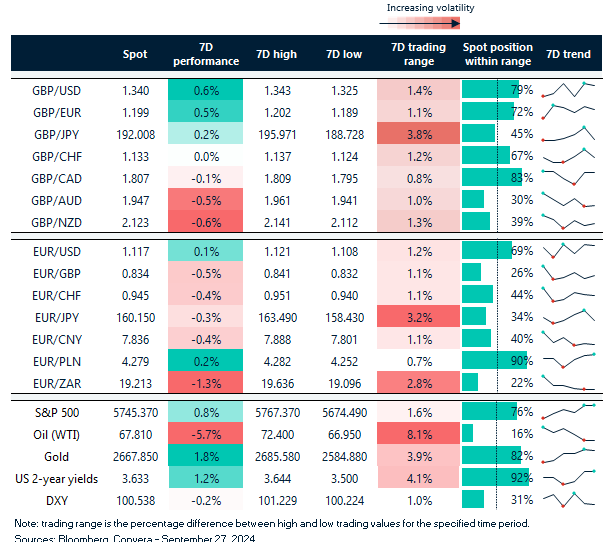The height and width of the screenshot is (542, 606).
Task: Click the 7D performance column header
Action: point(206,54)
